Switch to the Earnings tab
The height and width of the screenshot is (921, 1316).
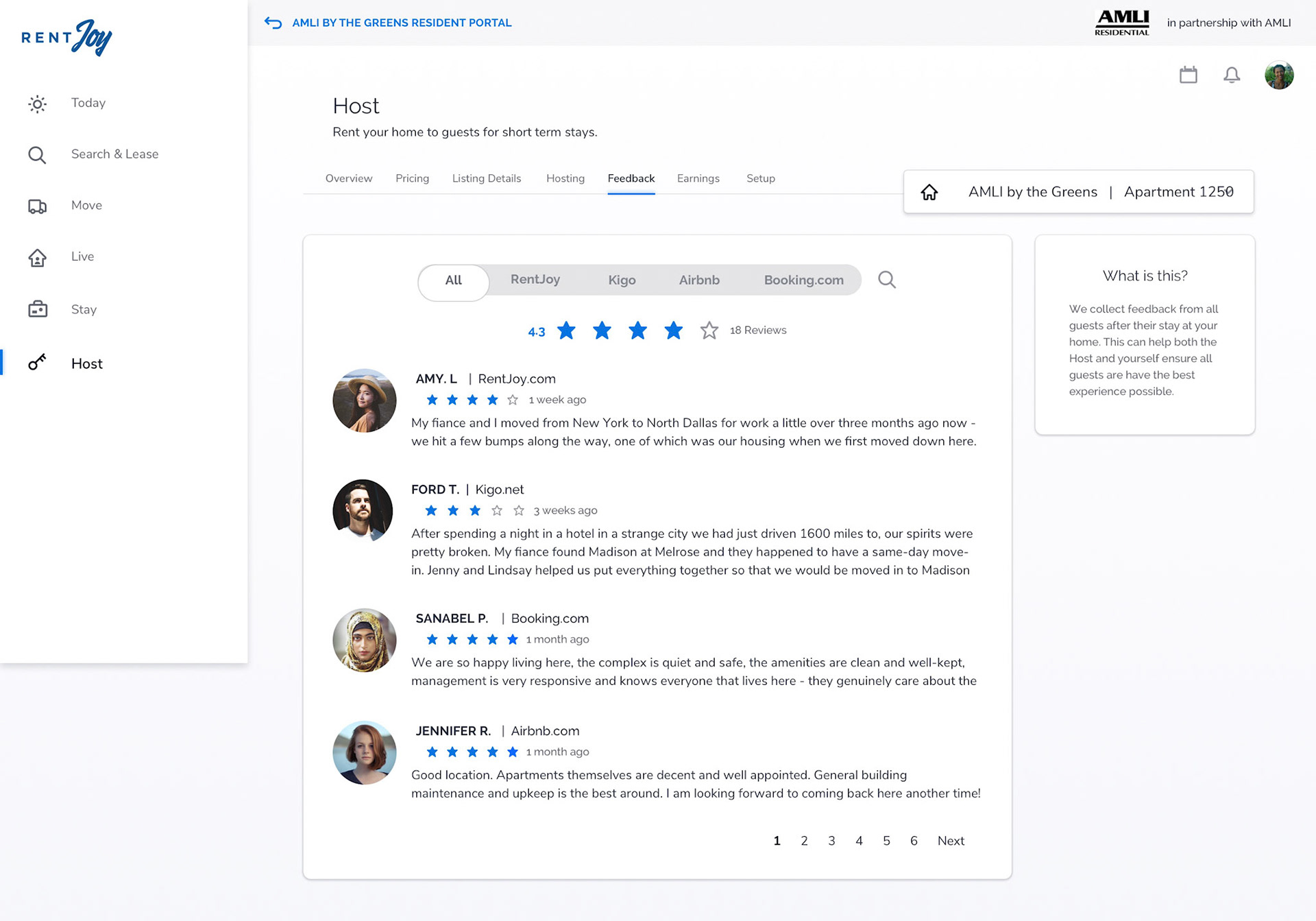click(698, 178)
